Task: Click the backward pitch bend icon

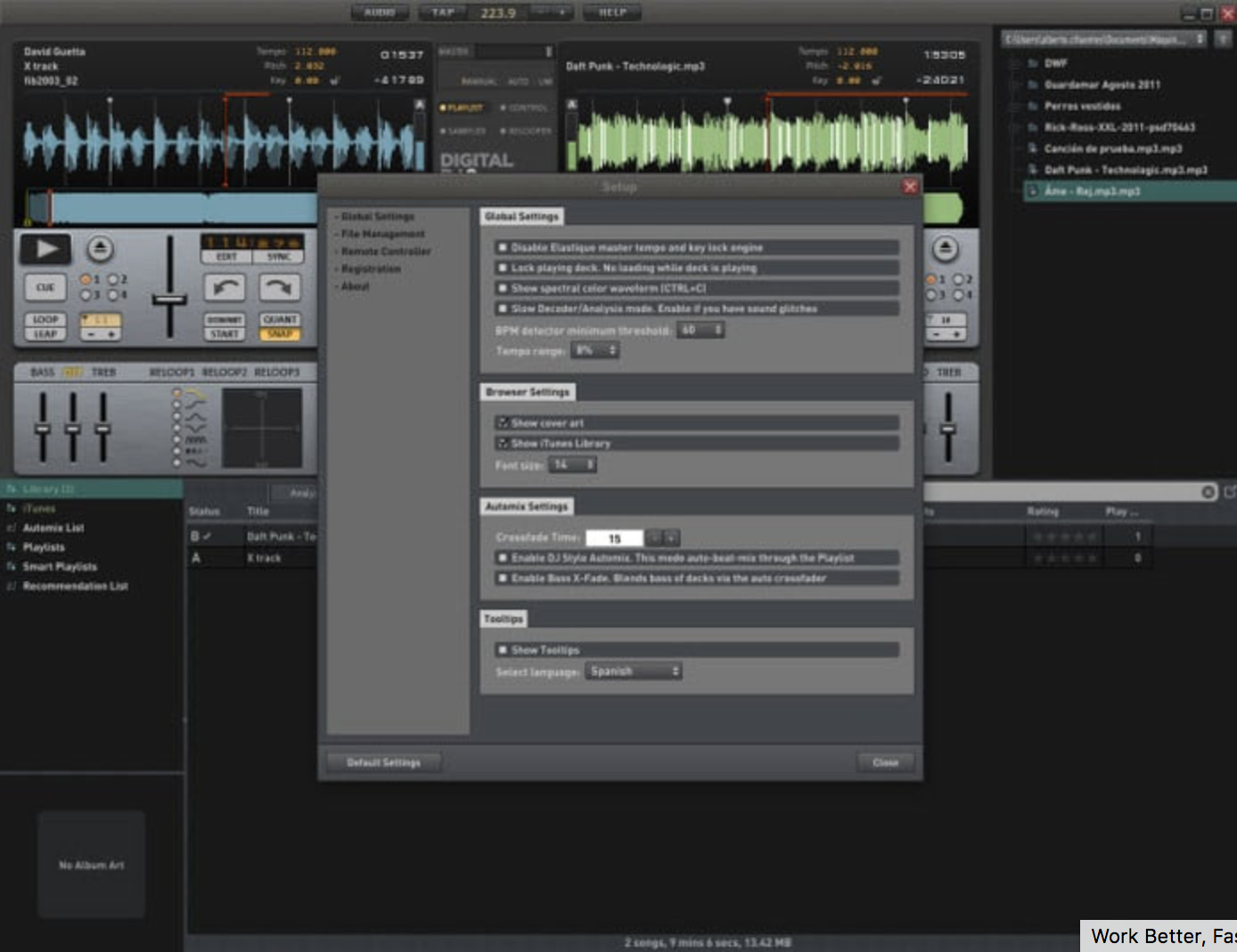Action: 225,287
